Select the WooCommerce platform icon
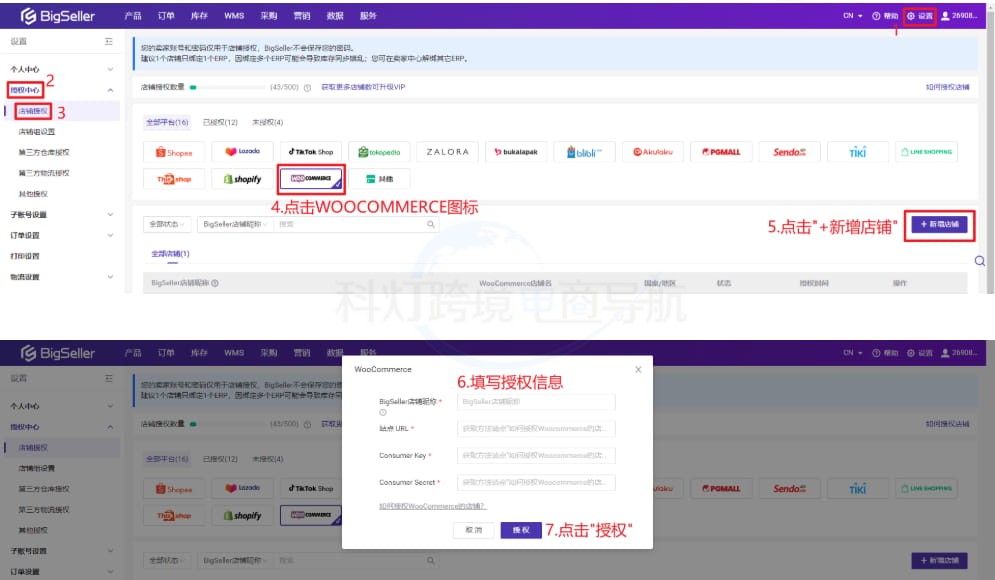995x580 pixels. [x=311, y=178]
